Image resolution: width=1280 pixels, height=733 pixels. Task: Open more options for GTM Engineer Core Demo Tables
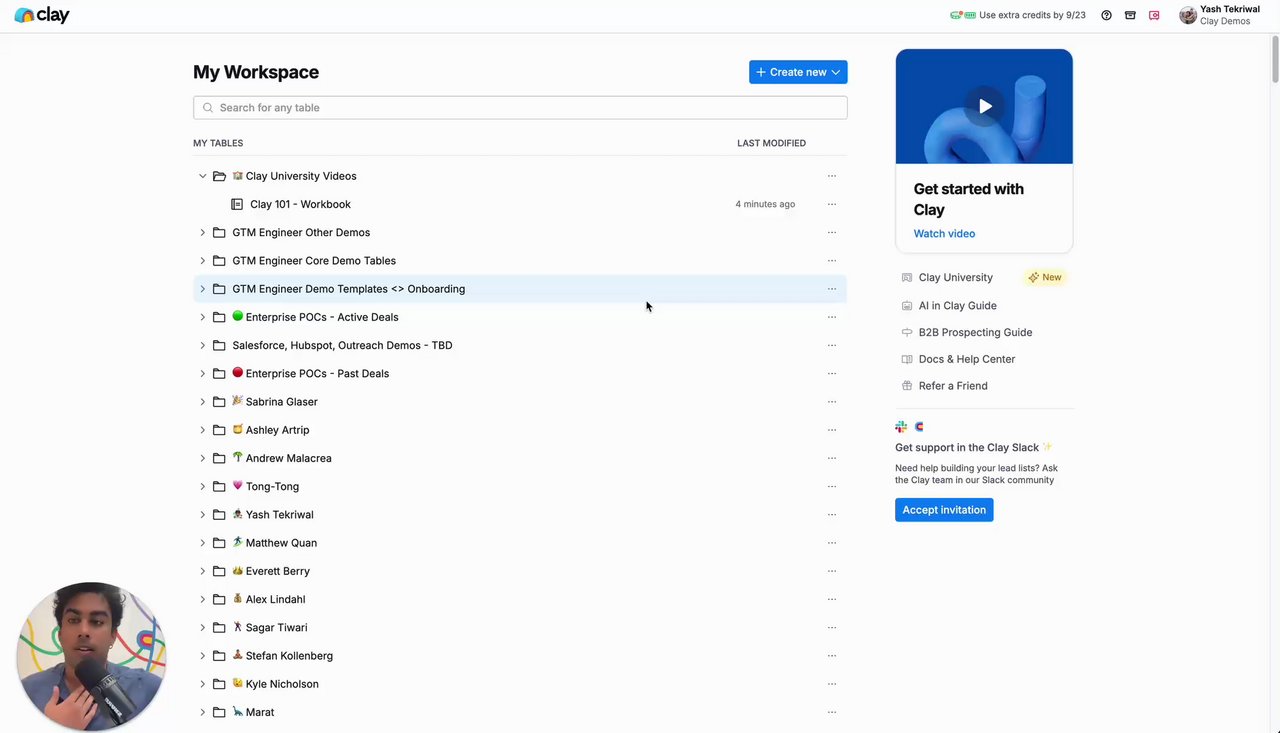click(831, 261)
